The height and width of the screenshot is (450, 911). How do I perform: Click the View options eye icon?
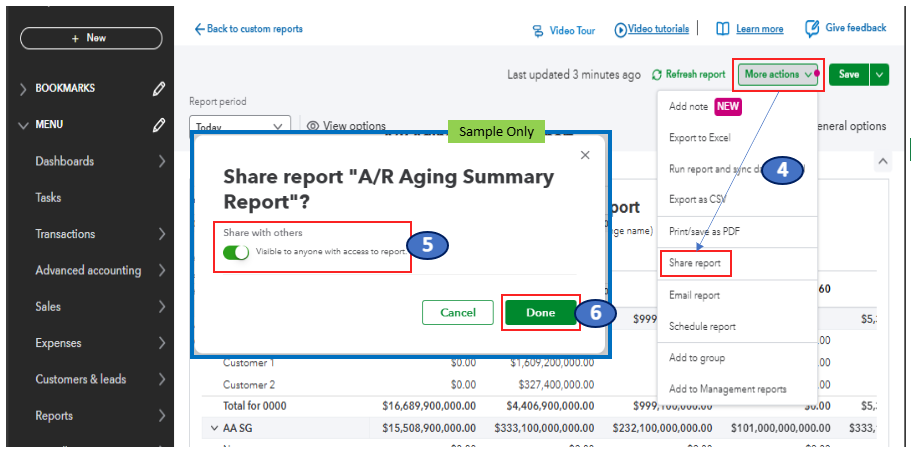point(313,125)
